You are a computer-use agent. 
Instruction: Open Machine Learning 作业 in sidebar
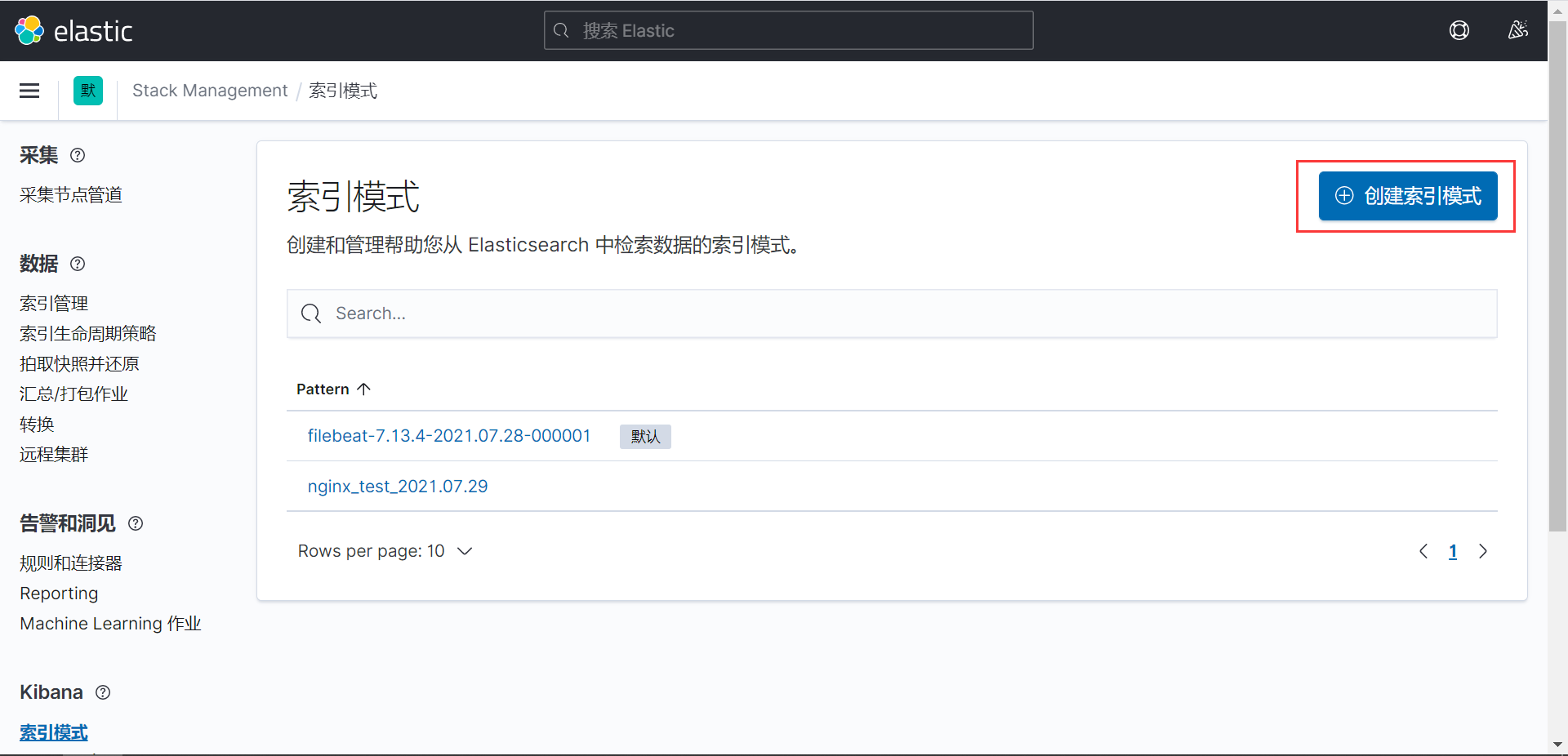(x=110, y=624)
